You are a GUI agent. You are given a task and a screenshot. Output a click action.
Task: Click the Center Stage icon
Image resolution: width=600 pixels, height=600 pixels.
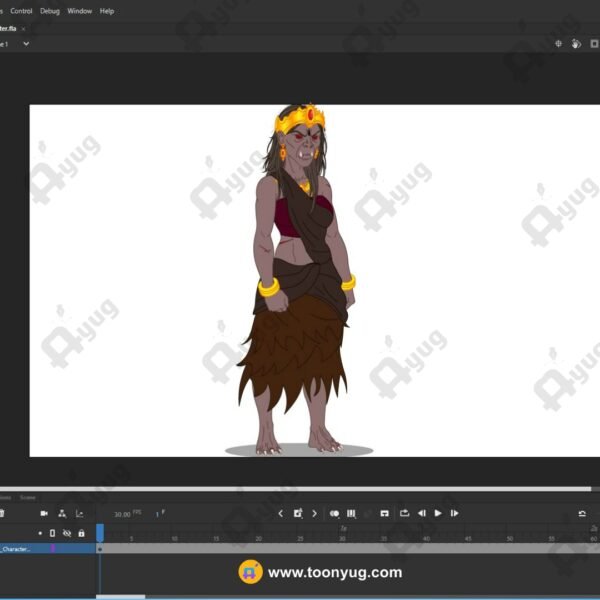[558, 44]
